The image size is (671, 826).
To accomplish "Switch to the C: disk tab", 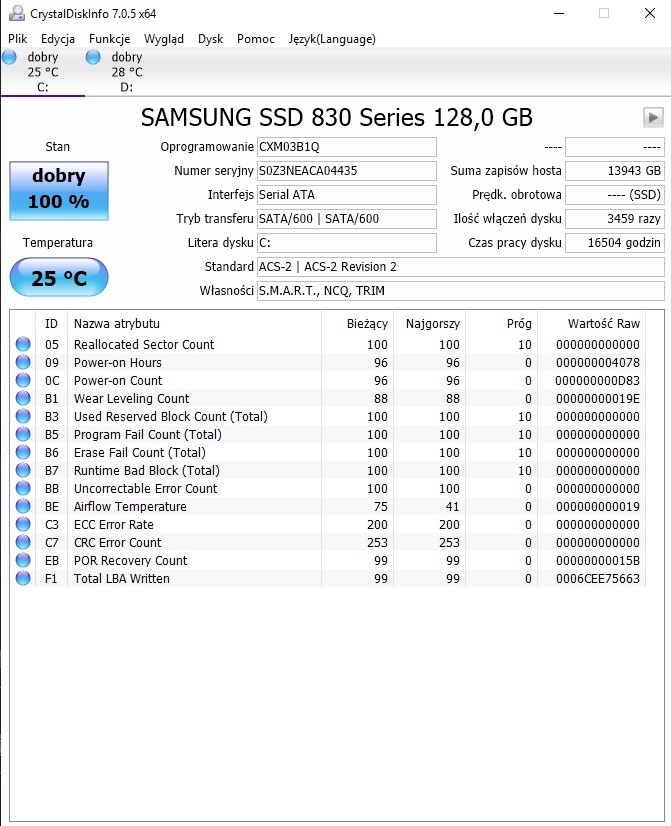I will 43,72.
